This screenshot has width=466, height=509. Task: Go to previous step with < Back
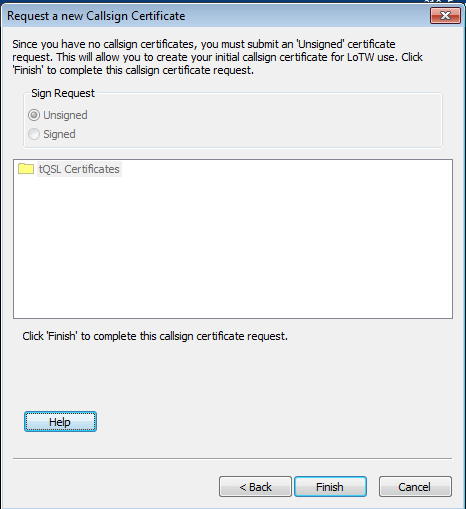pyautogui.click(x=255, y=487)
